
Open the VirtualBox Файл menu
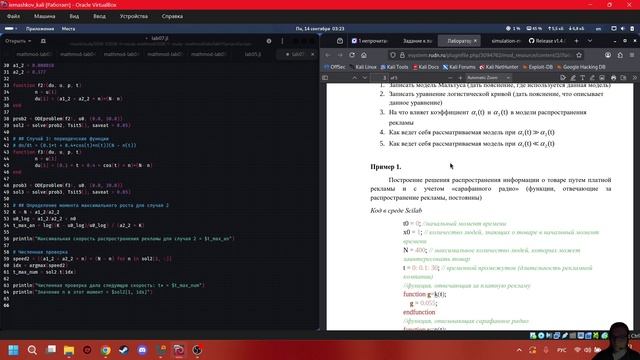click(x=13, y=16)
